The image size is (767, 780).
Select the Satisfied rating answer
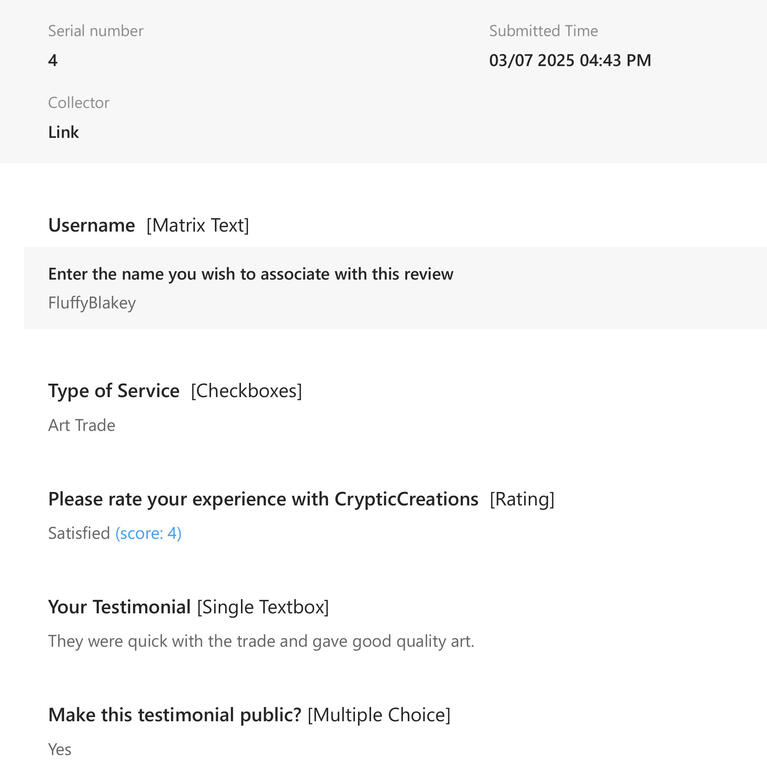point(79,533)
